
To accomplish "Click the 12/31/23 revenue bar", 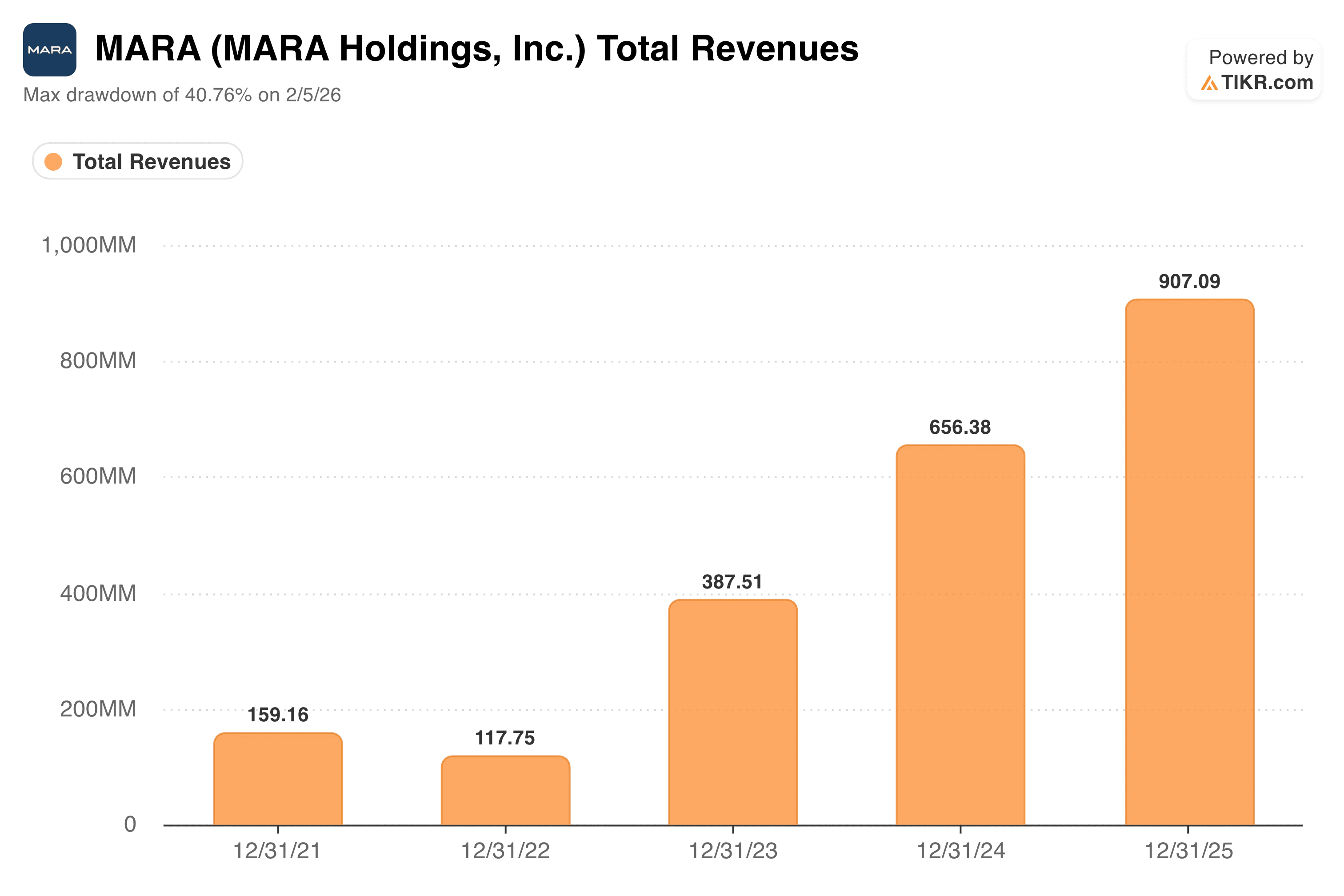I will click(x=733, y=712).
